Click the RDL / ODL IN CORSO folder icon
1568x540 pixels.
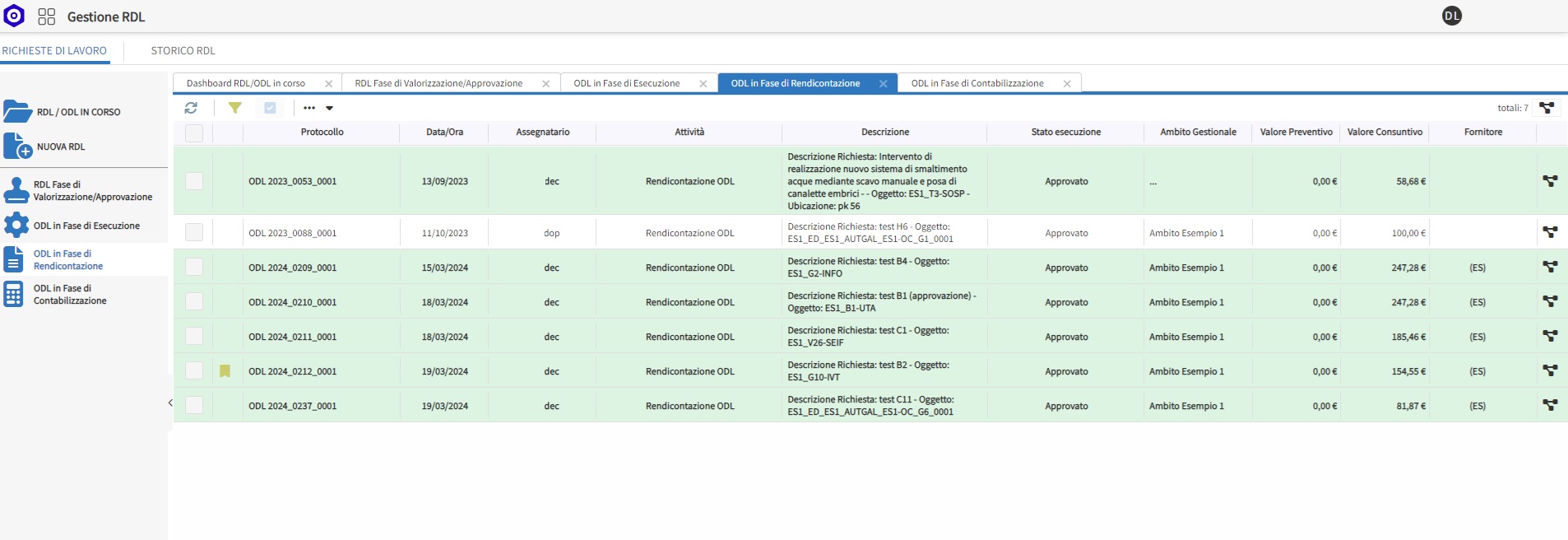point(17,111)
